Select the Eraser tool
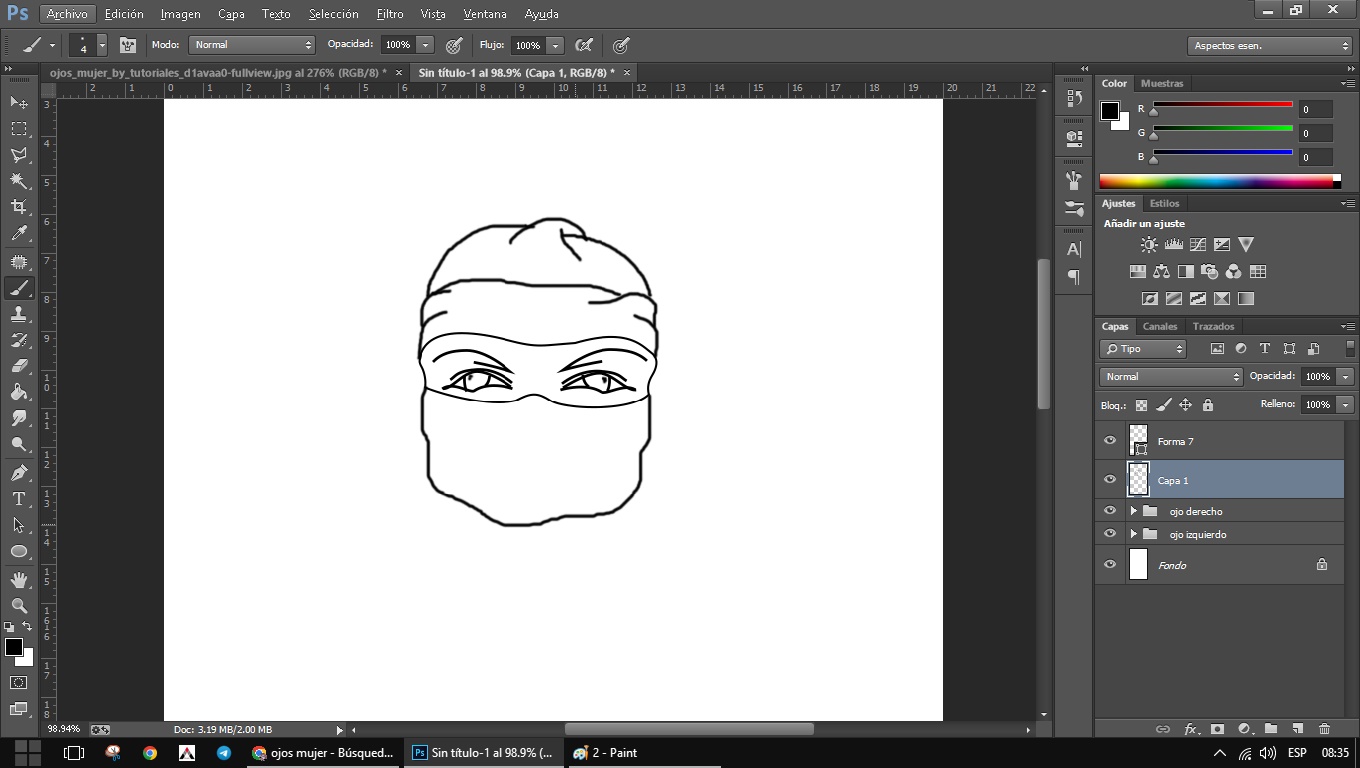Screen dimensions: 1360x768 [19, 366]
